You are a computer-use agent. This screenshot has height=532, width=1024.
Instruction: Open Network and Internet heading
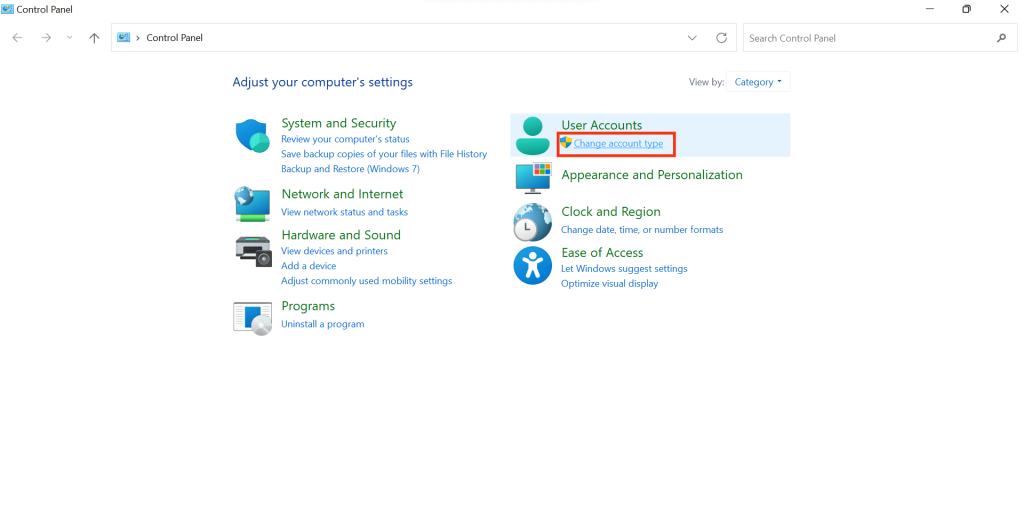pyautogui.click(x=342, y=194)
